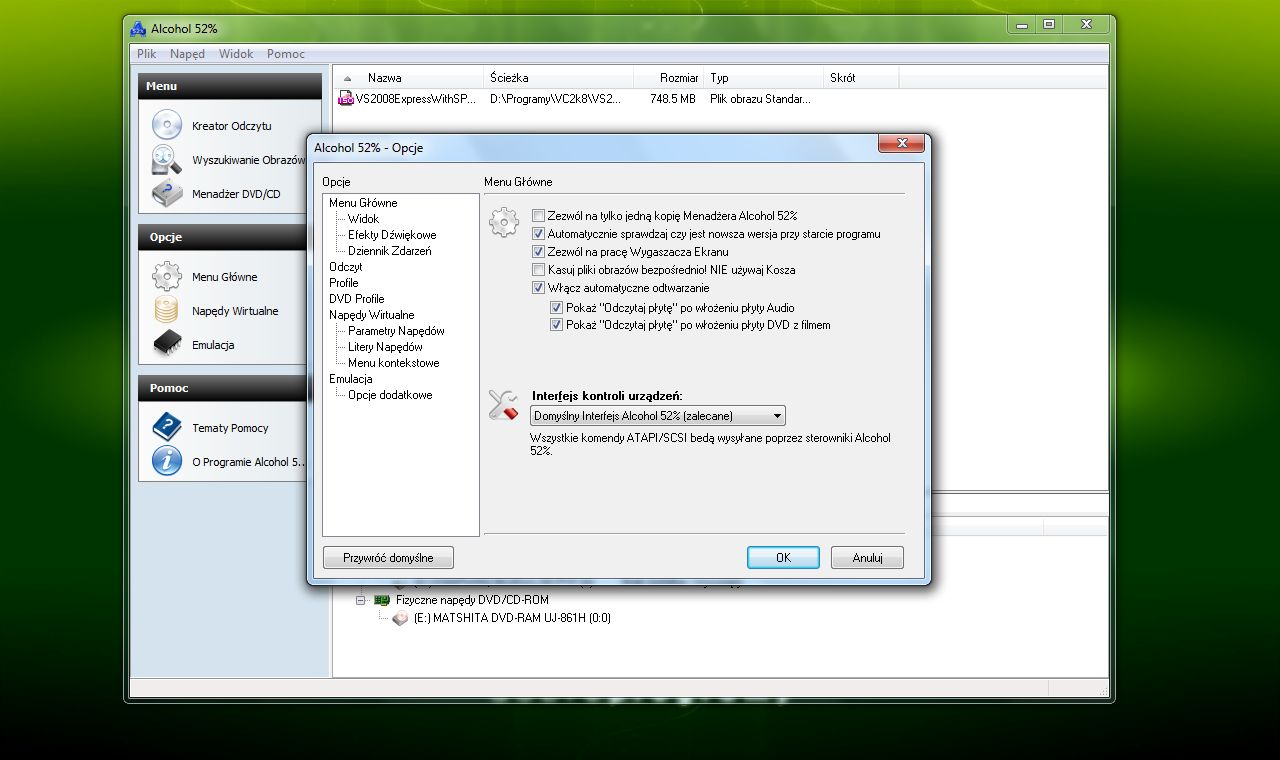Uncheck Automatycznie sprawdzaj nowsza wersja checkbox
This screenshot has height=760, width=1280.
point(538,233)
